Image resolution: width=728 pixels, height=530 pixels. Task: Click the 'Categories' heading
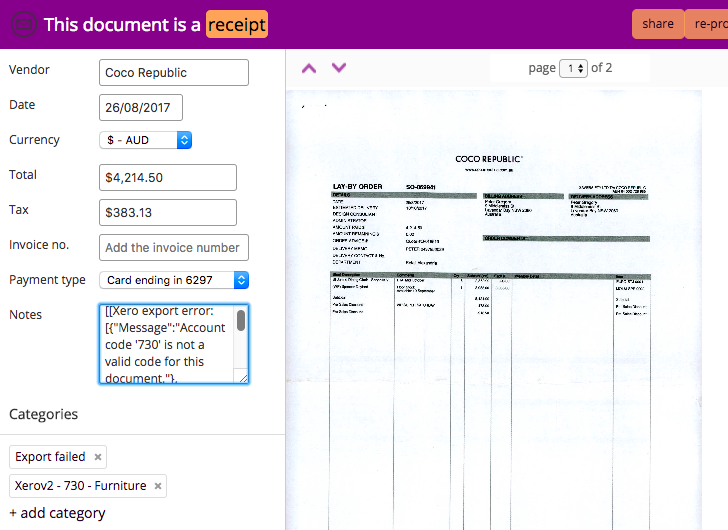[x=44, y=414]
